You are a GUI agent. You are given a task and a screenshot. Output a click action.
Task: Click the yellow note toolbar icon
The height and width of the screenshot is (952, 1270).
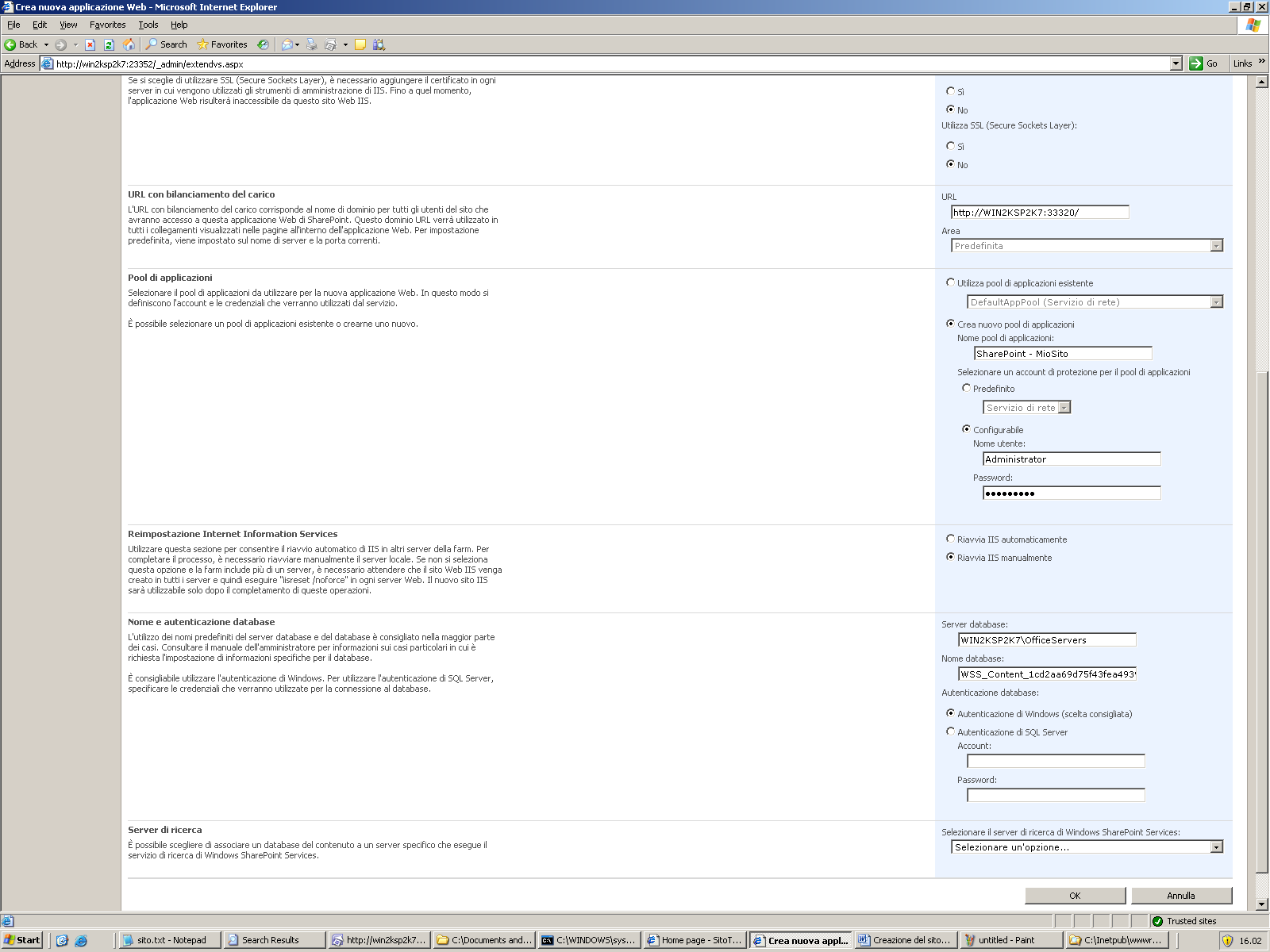point(360,44)
